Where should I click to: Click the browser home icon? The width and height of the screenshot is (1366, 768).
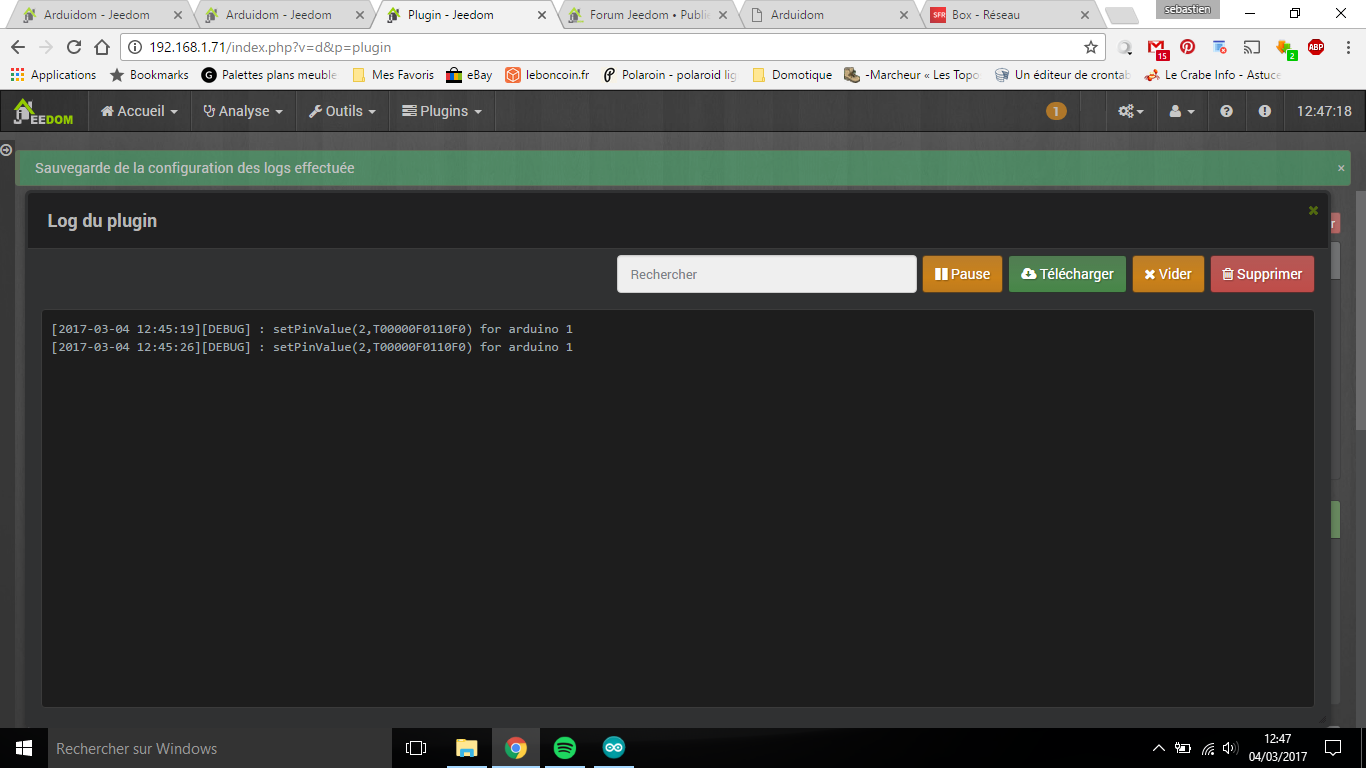[102, 47]
